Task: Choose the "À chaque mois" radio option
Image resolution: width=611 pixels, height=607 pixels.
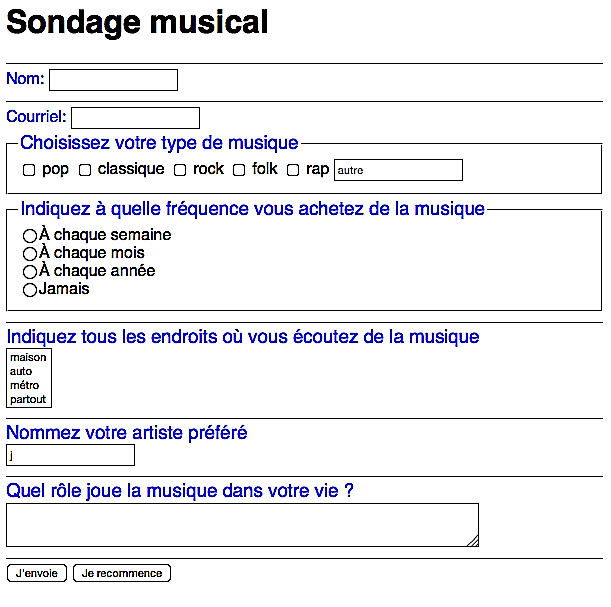Action: (x=30, y=254)
